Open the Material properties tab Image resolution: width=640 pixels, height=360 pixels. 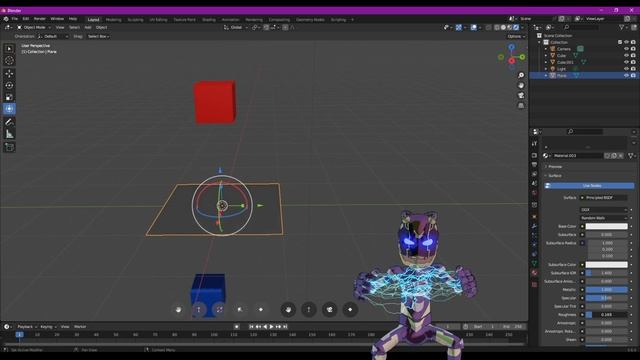click(x=534, y=273)
